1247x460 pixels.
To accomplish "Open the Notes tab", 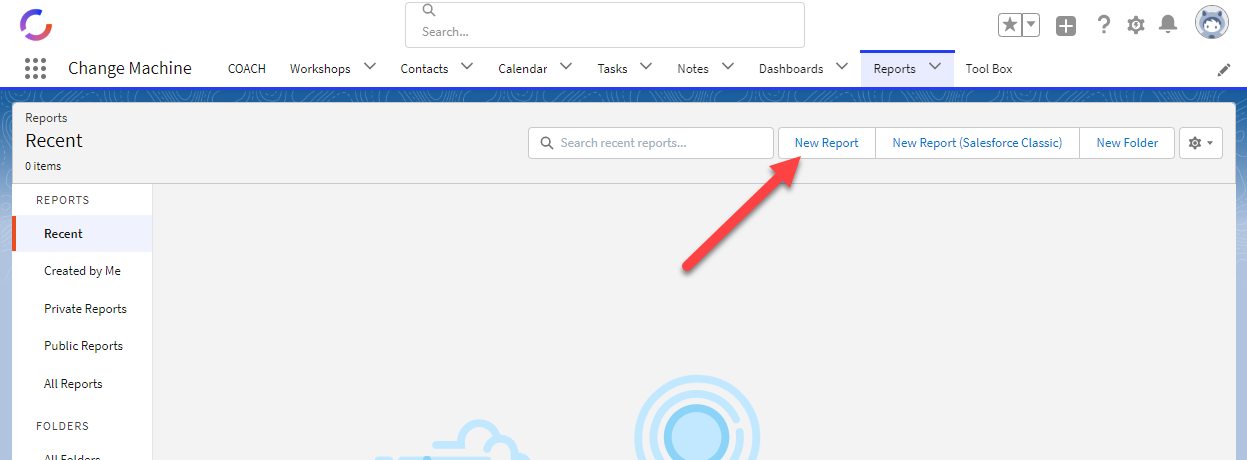I will click(693, 69).
